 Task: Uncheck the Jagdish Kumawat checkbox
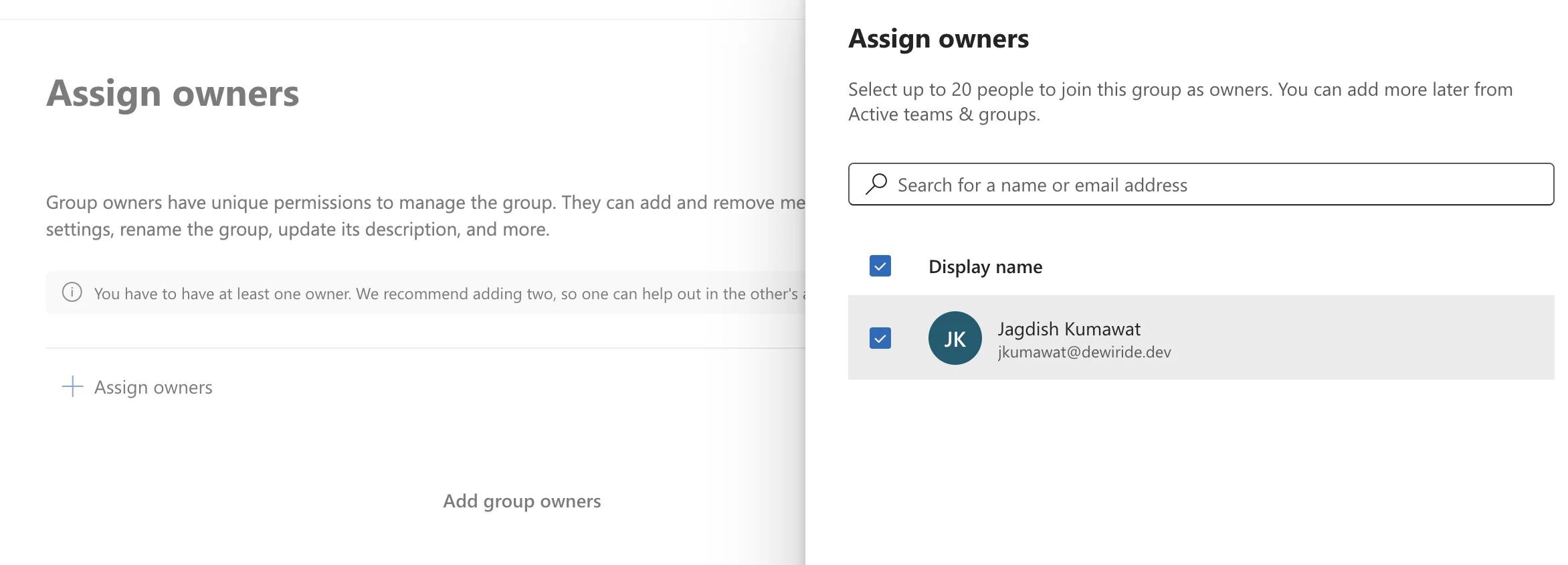[880, 338]
